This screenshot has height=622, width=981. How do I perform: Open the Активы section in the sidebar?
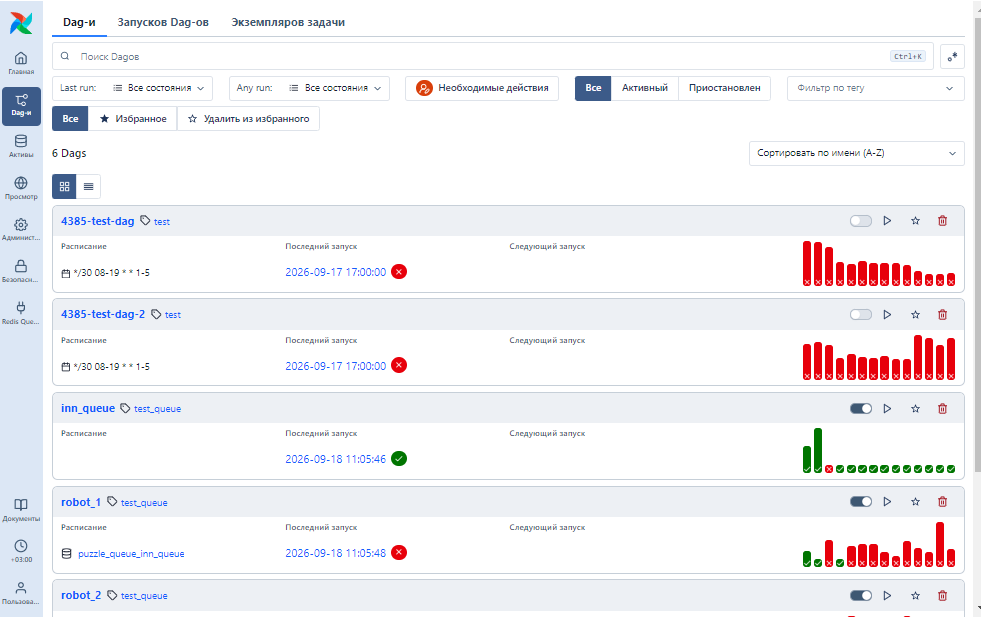pos(21,146)
